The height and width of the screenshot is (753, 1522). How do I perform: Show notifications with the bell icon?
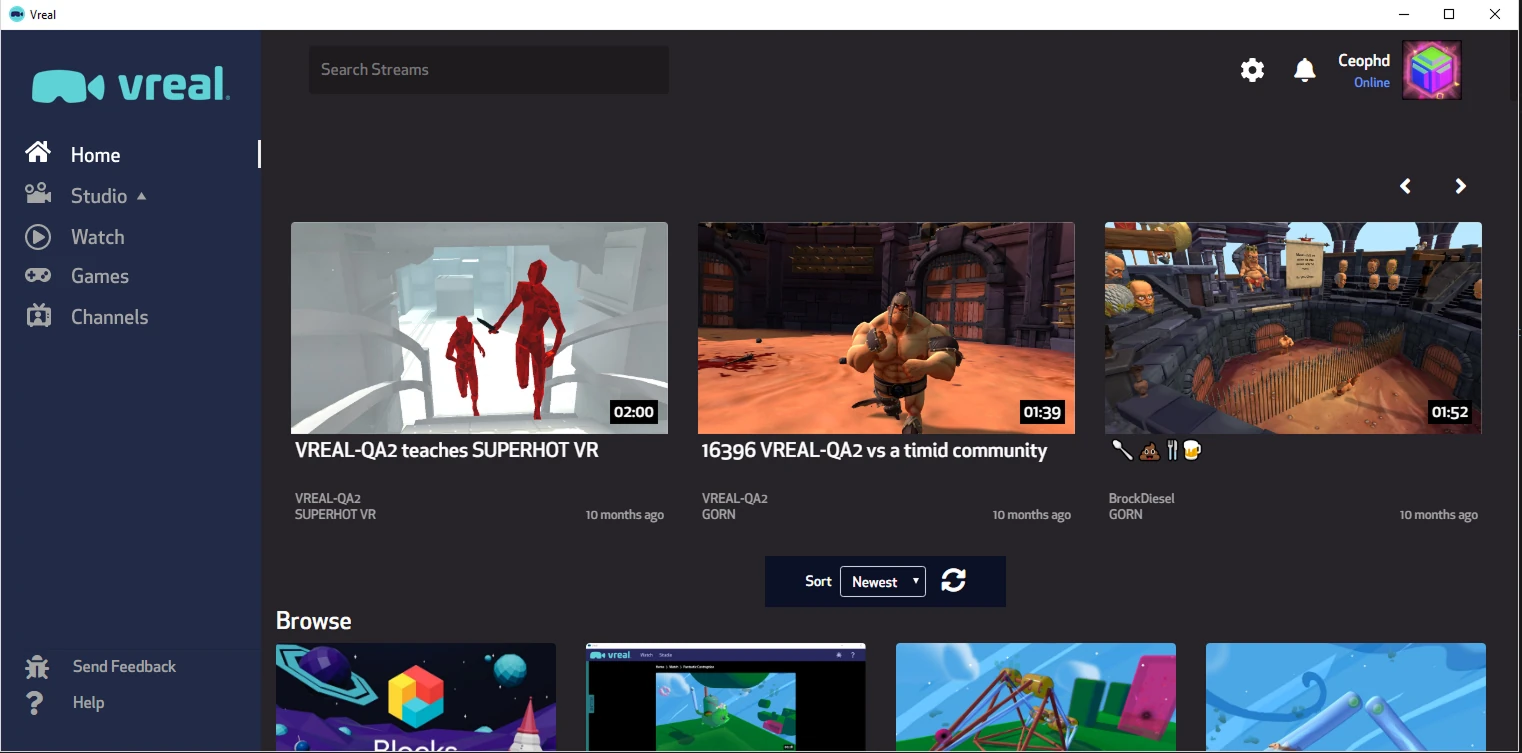[1304, 69]
